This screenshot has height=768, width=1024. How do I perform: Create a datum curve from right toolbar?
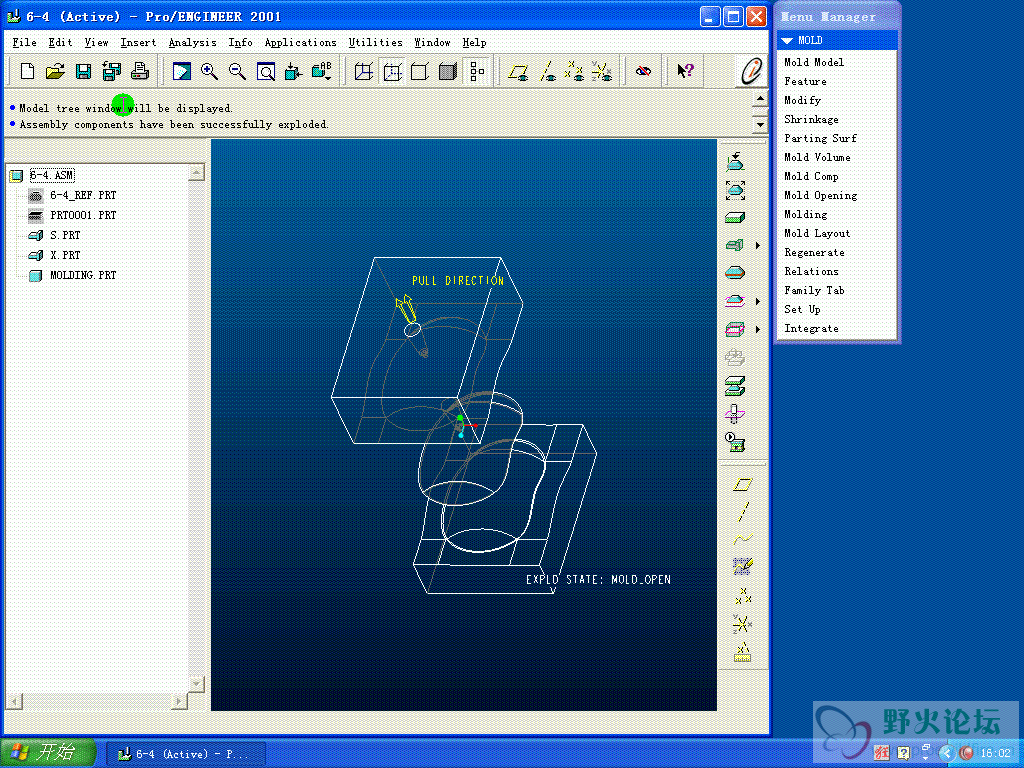pos(743,539)
